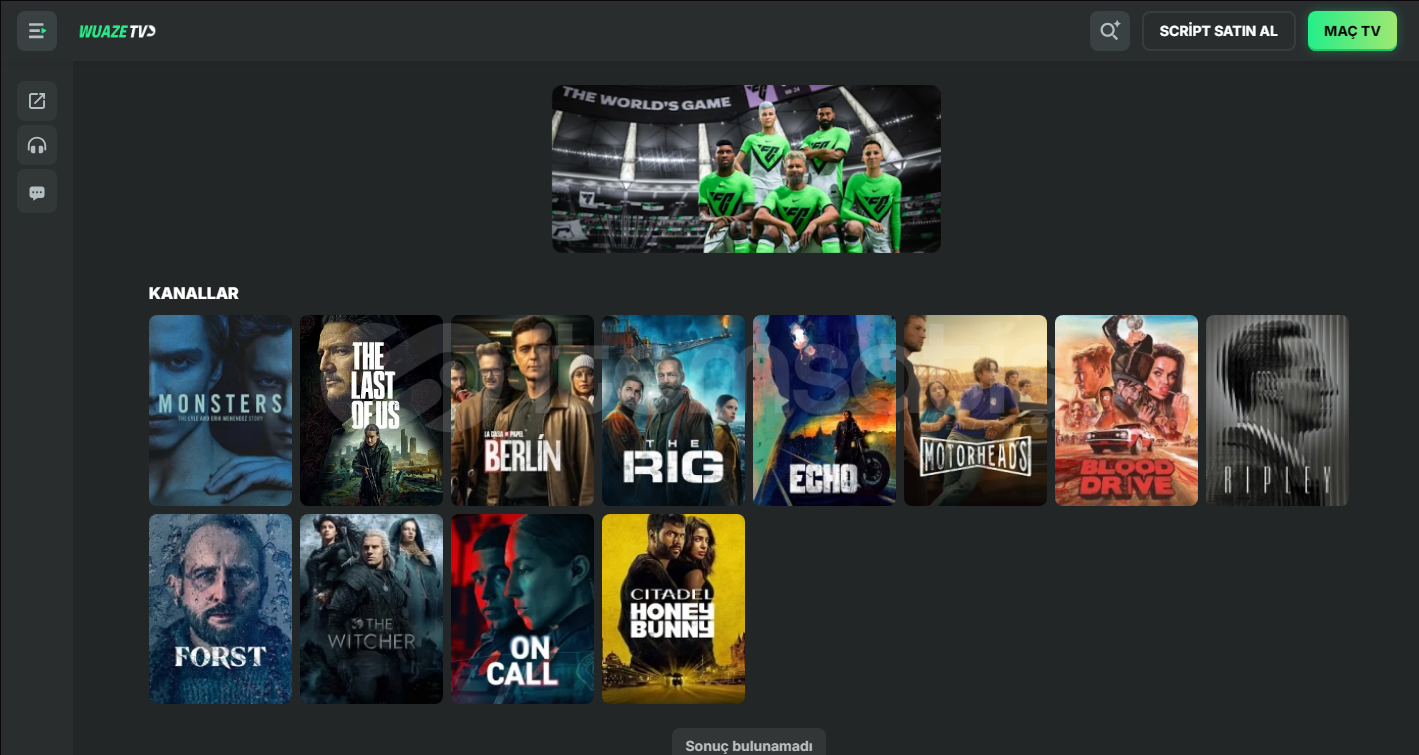Open The Witcher poster
The image size is (1419, 755).
click(371, 609)
